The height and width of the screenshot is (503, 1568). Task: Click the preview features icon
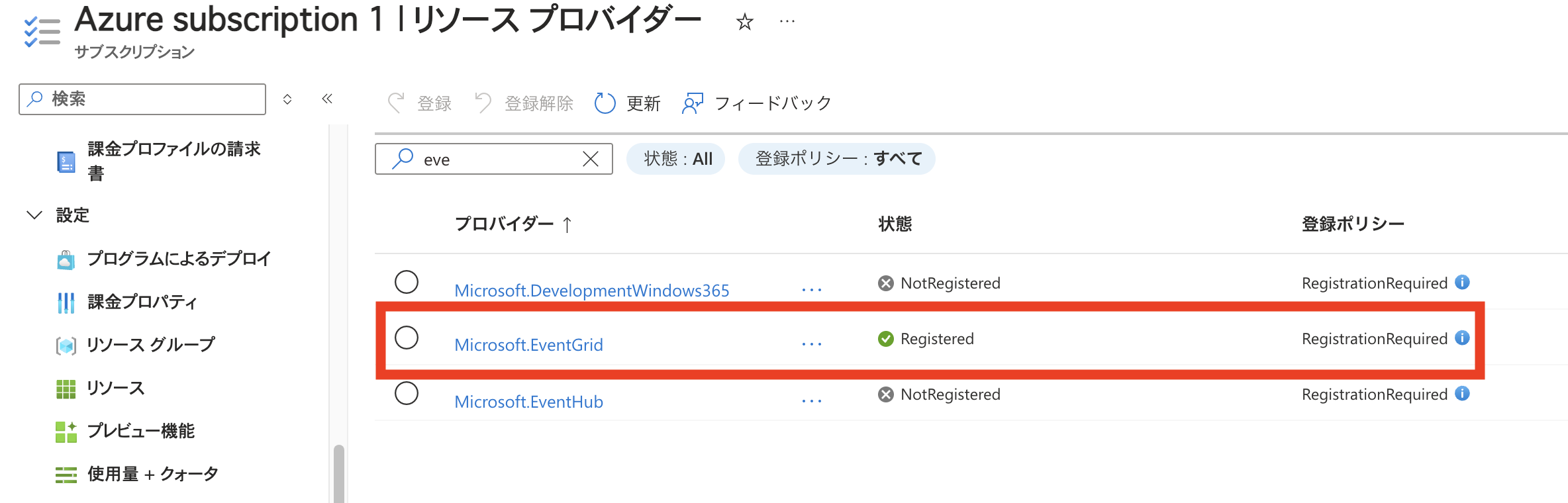66,432
